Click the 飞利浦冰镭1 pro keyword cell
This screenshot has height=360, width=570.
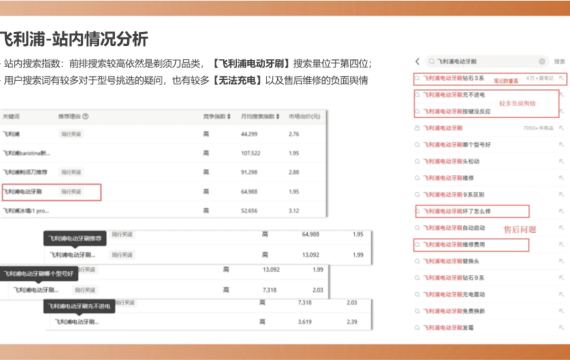[x=25, y=211]
